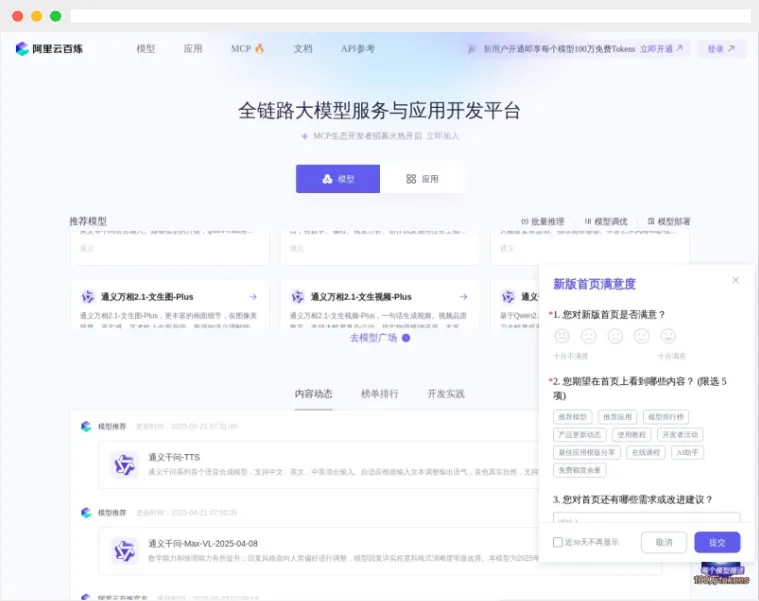Screen dimensions: 759x601
Task: Open the 模型 top navigation menu
Action: coord(146,48)
